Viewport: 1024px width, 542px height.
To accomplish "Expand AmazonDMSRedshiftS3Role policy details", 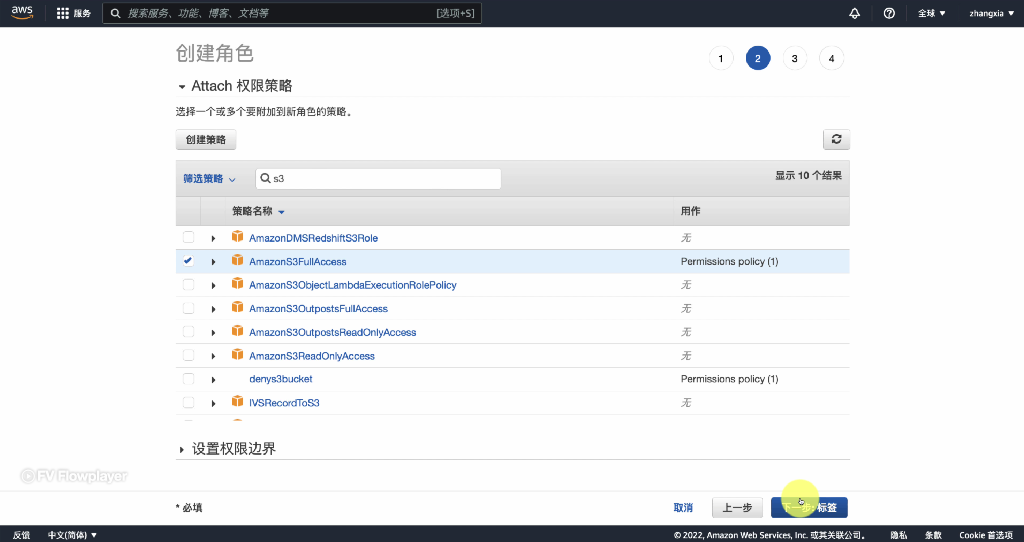I will tap(214, 238).
